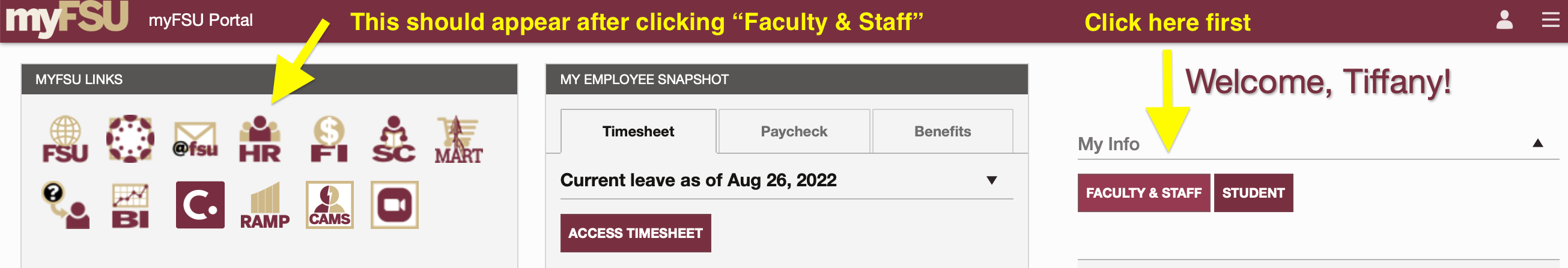Open the SC Student Central icon
This screenshot has height=268, width=1568.
[394, 139]
